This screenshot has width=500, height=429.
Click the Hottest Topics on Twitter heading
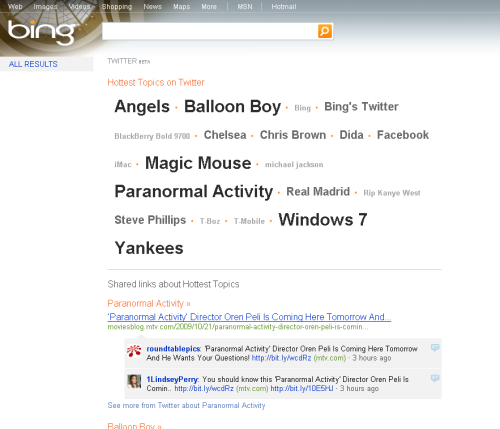tap(156, 82)
